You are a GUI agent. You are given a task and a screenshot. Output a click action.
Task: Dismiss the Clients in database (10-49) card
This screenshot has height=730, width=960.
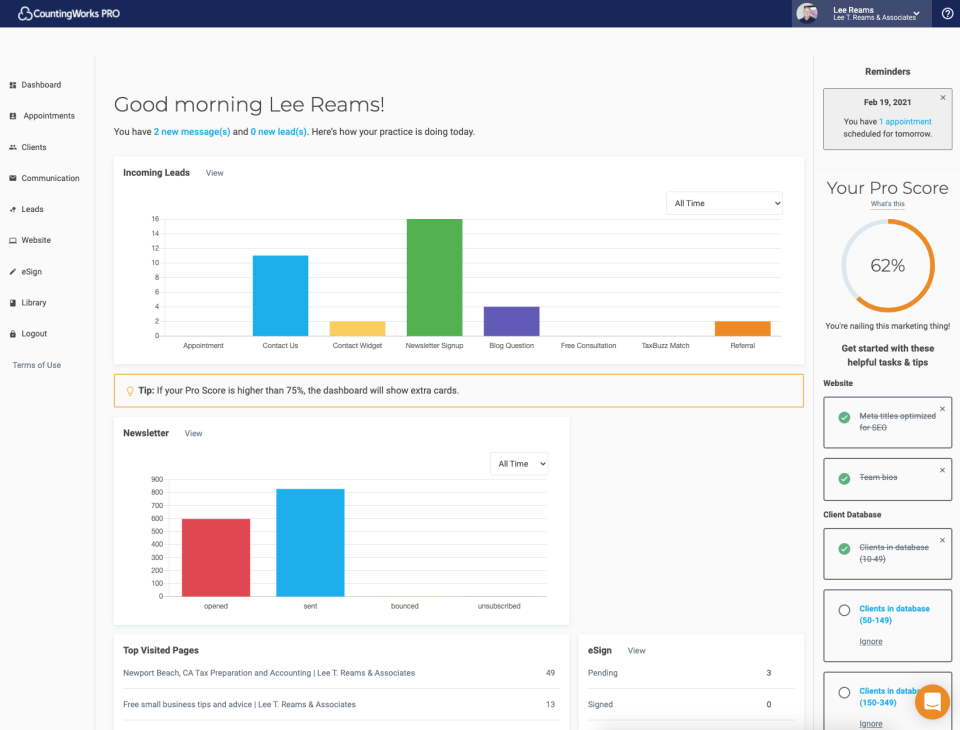[942, 540]
